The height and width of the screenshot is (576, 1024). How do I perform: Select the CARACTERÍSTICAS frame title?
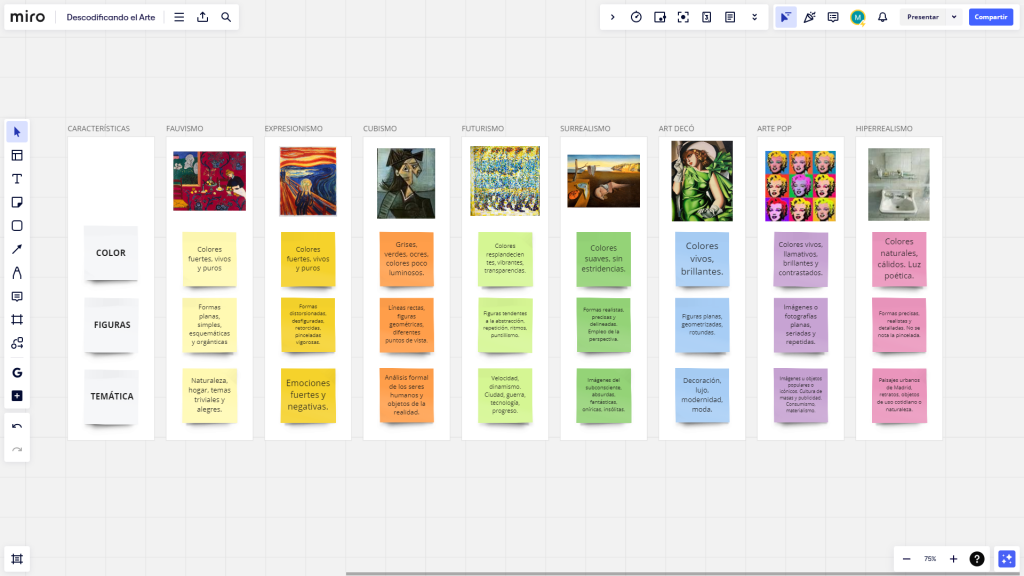(99, 129)
